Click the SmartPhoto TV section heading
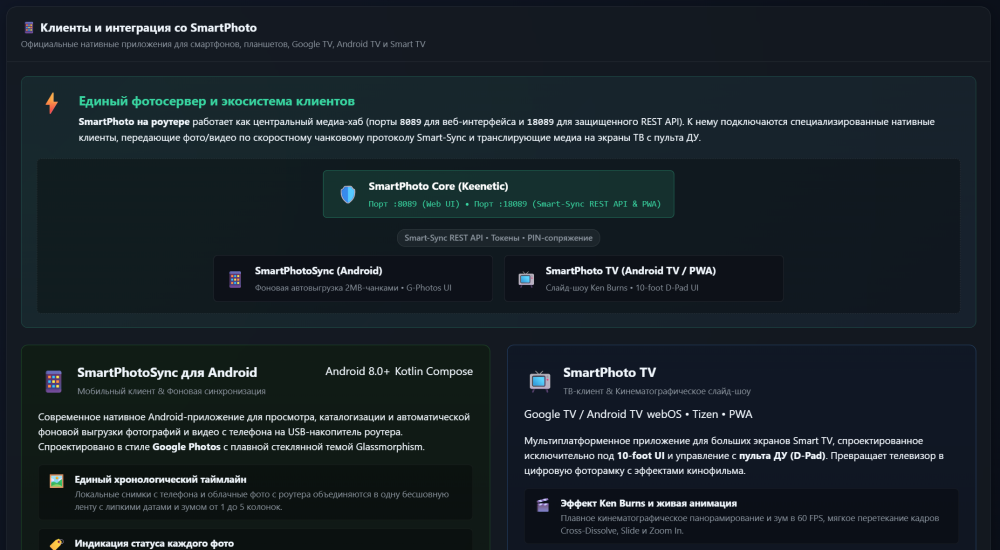The image size is (1000, 550). pos(609,373)
